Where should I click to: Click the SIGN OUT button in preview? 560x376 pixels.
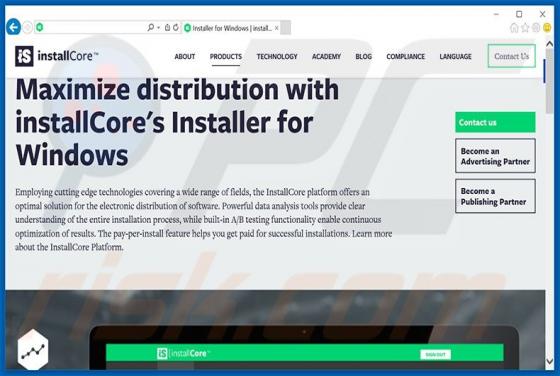[x=435, y=354]
